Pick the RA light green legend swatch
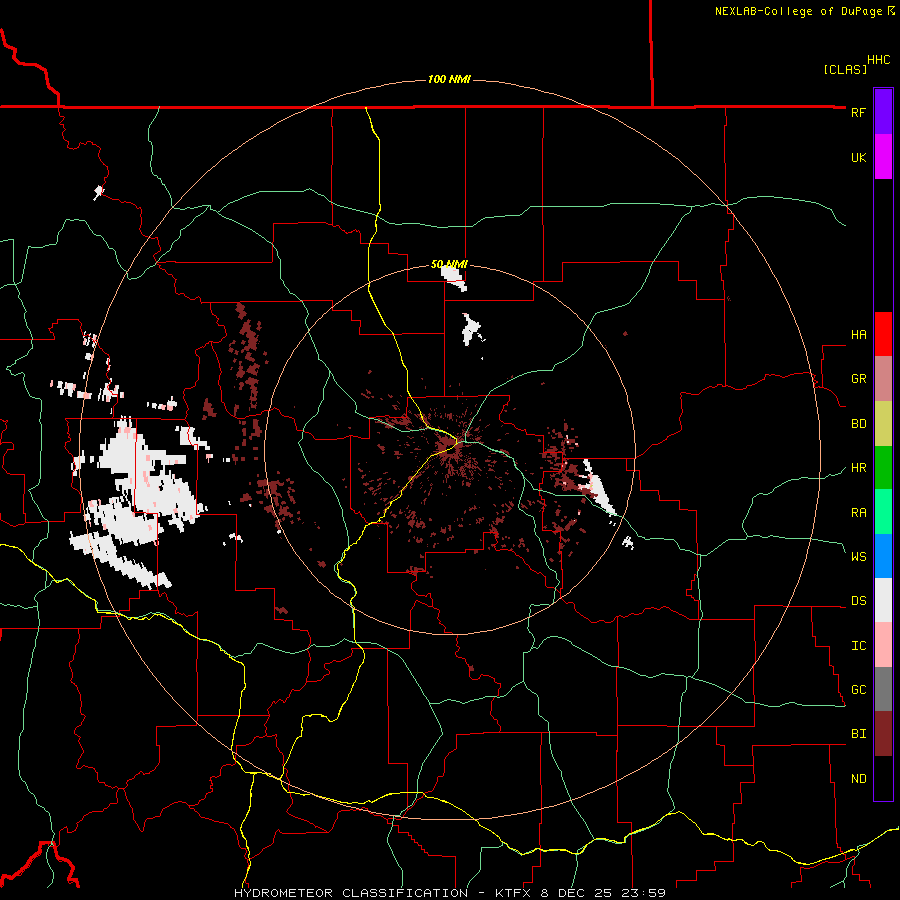 tap(883, 512)
